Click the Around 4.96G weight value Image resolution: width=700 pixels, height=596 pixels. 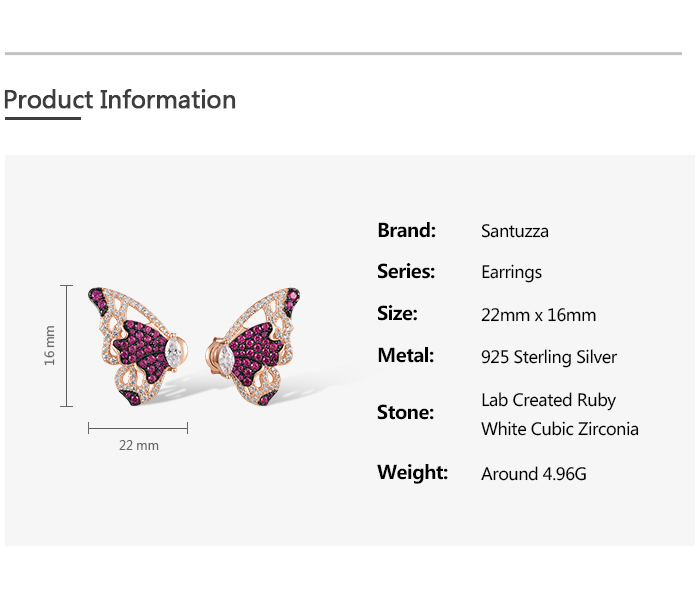[533, 474]
